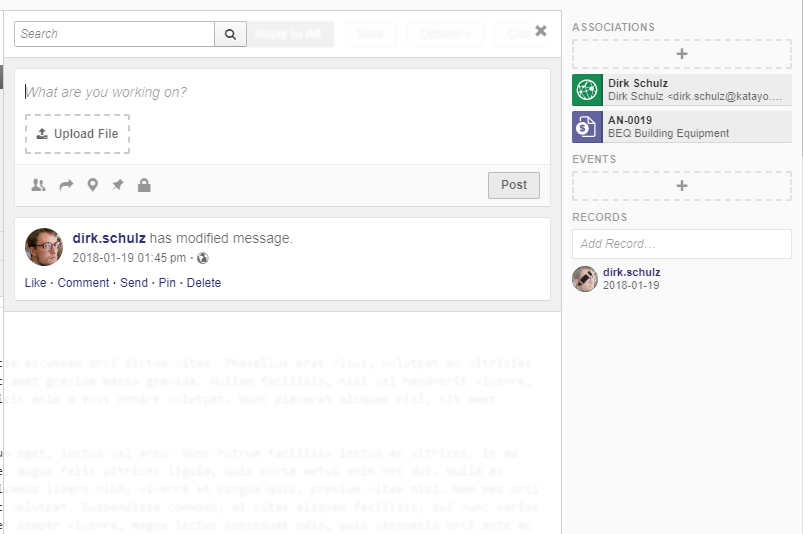The image size is (803, 534).
Task: Click the pushpin icon in post toolbar
Action: (x=118, y=185)
